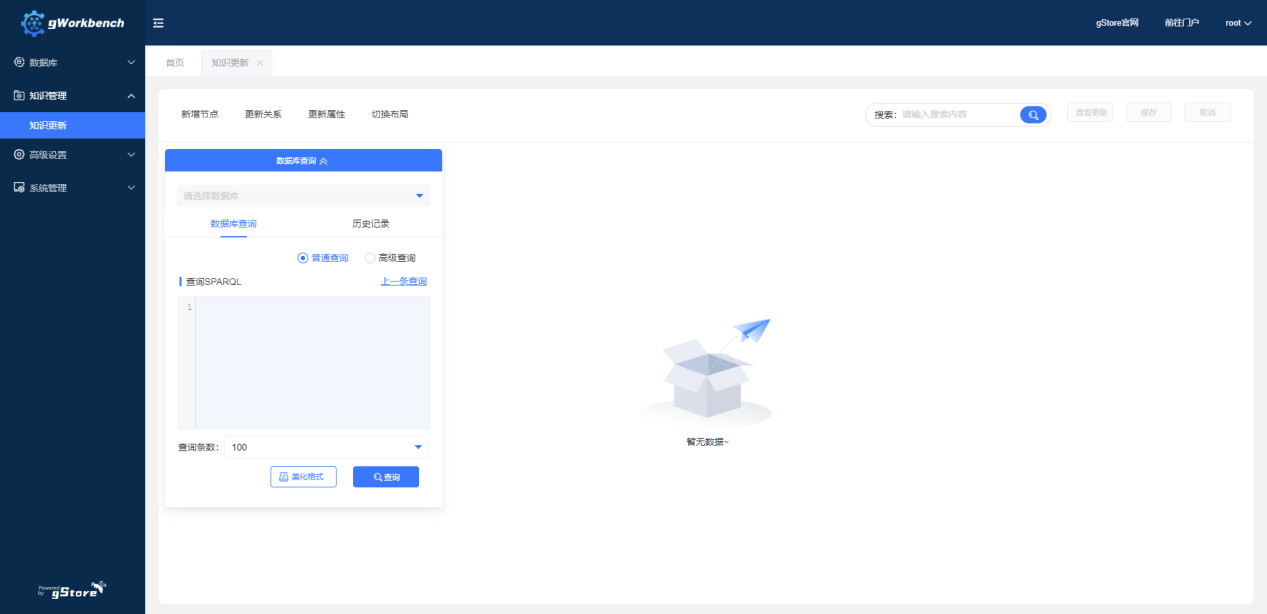Click the 数据库 database sidebar icon

pyautogui.click(x=19, y=62)
